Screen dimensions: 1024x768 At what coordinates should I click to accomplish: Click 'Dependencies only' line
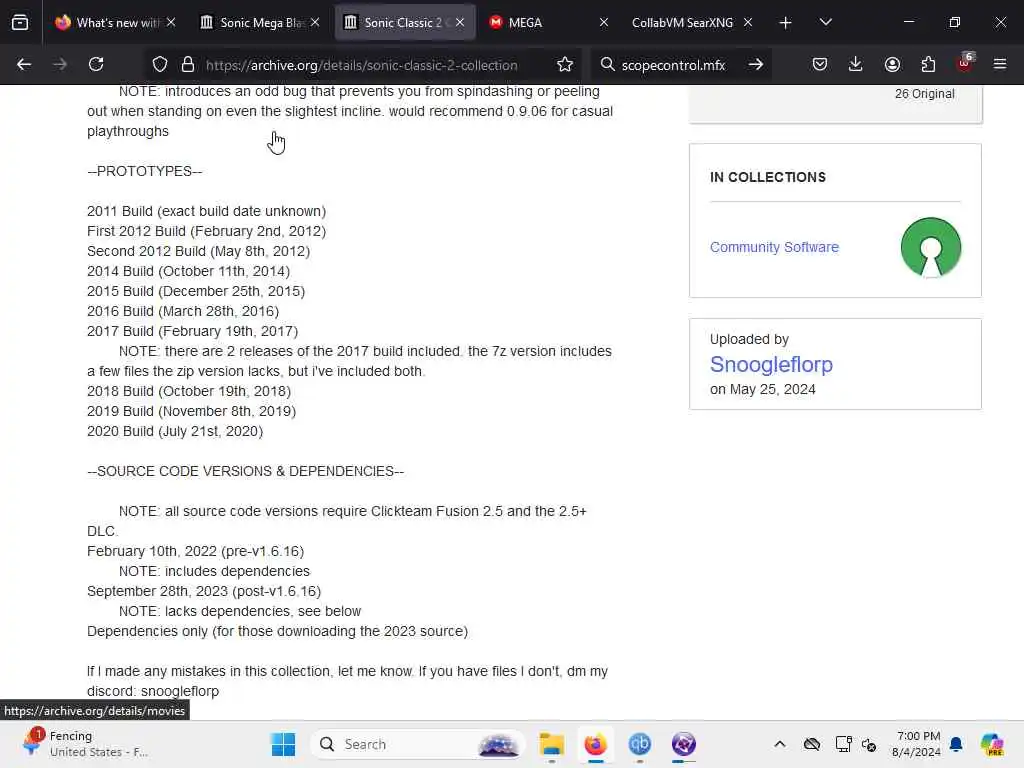[278, 632]
